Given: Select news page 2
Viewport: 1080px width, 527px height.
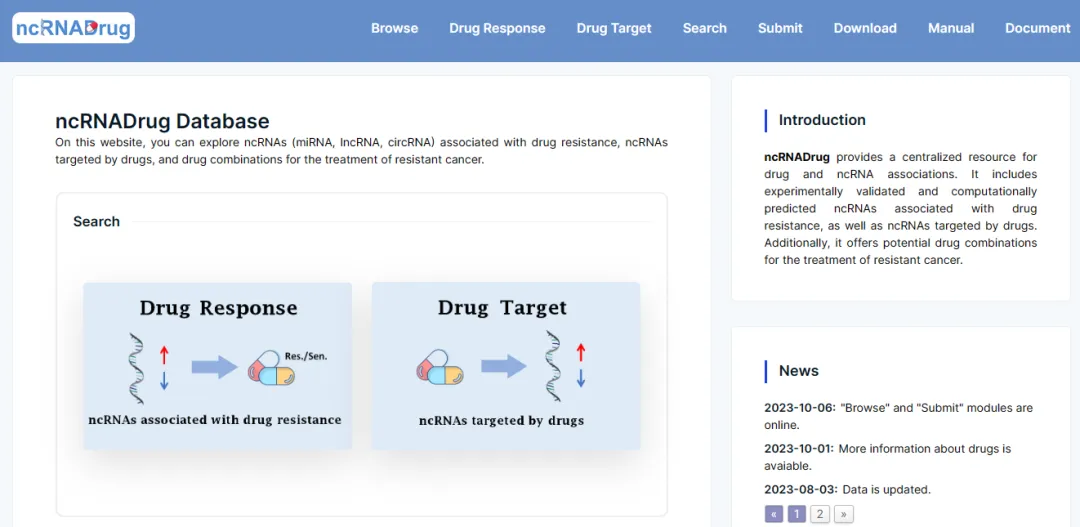Looking at the screenshot, I should click(x=820, y=514).
